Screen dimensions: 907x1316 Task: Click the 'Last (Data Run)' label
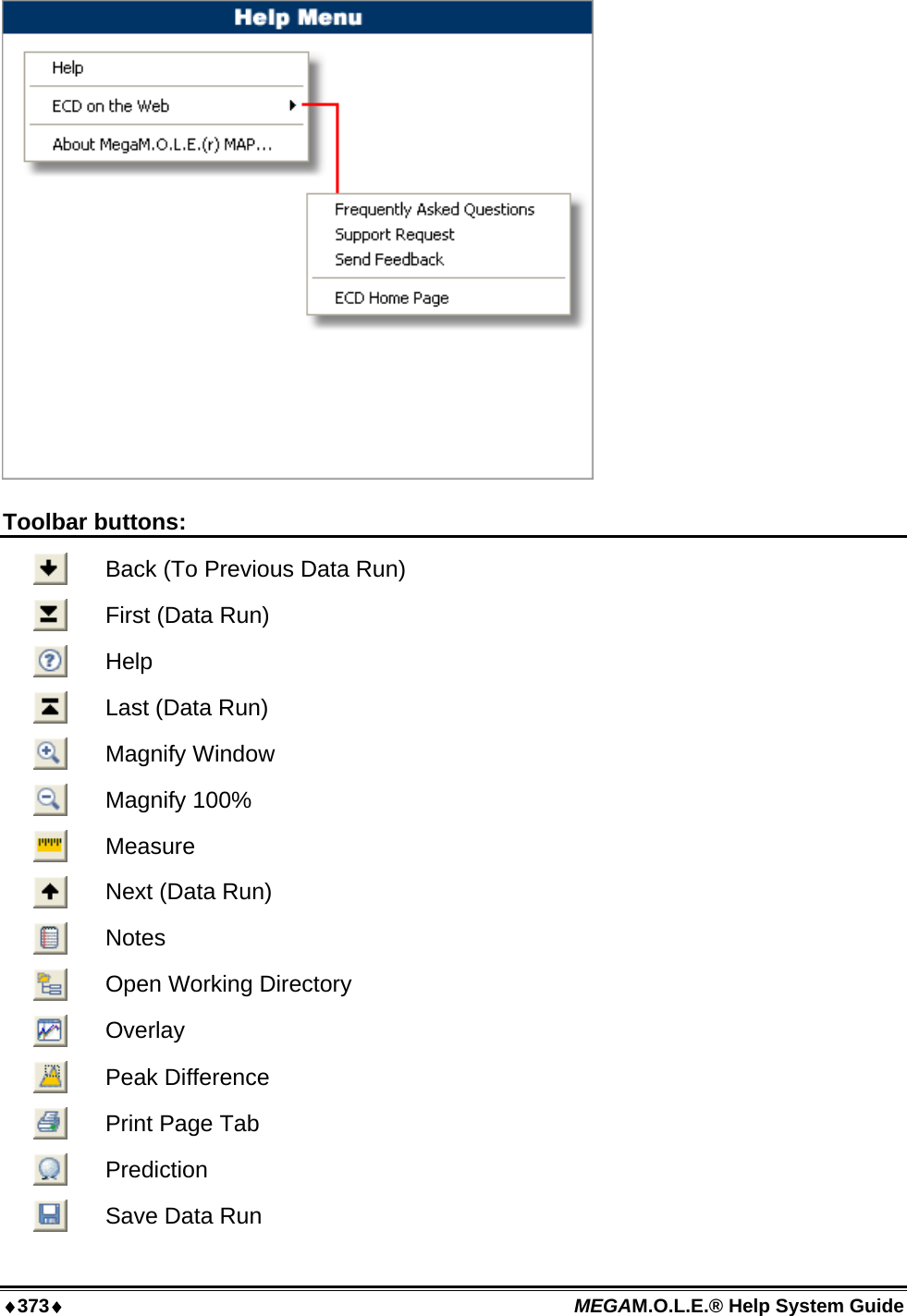[x=187, y=708]
